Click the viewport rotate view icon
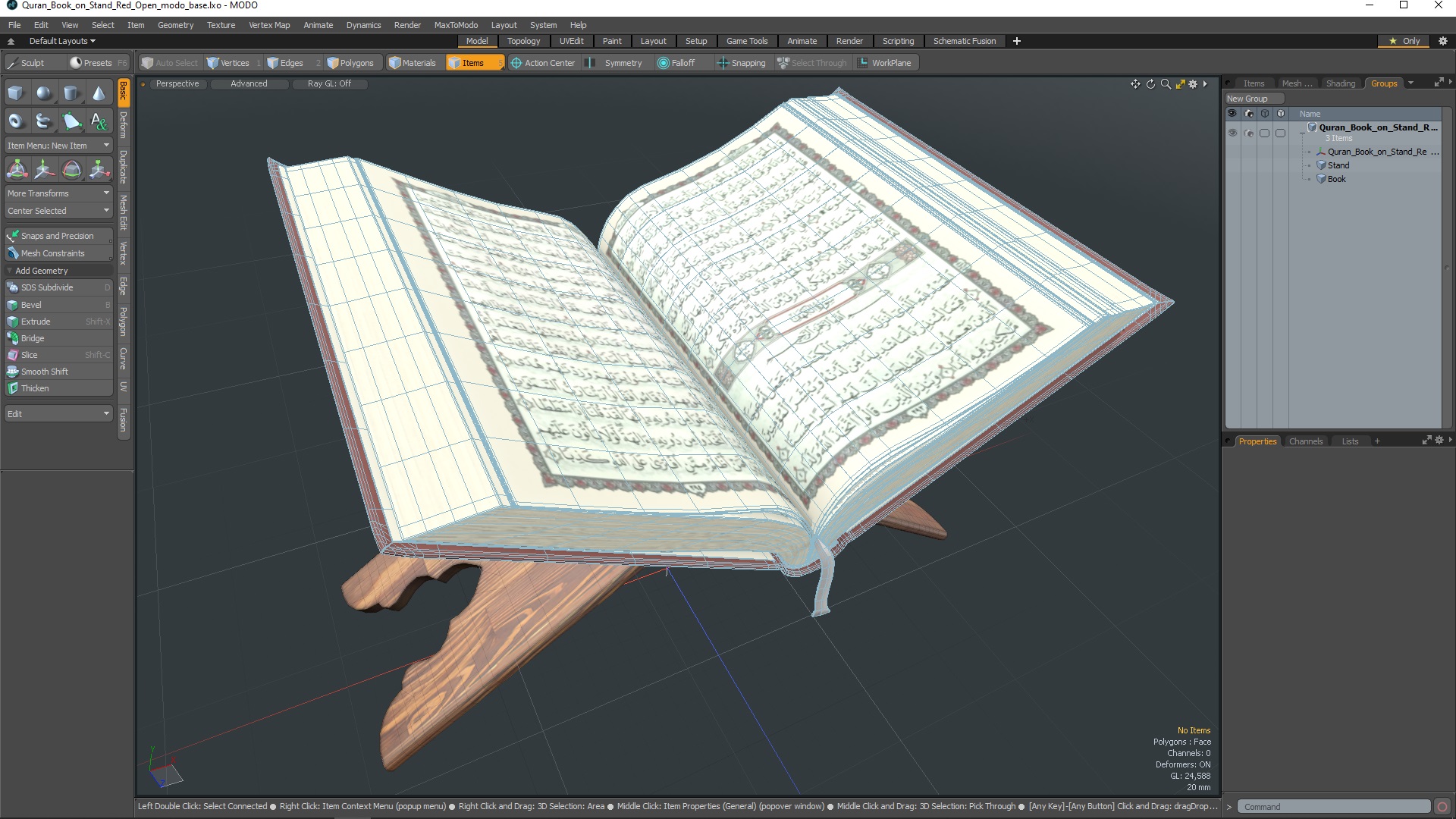Screen dimensions: 1456x819 [x=1150, y=84]
